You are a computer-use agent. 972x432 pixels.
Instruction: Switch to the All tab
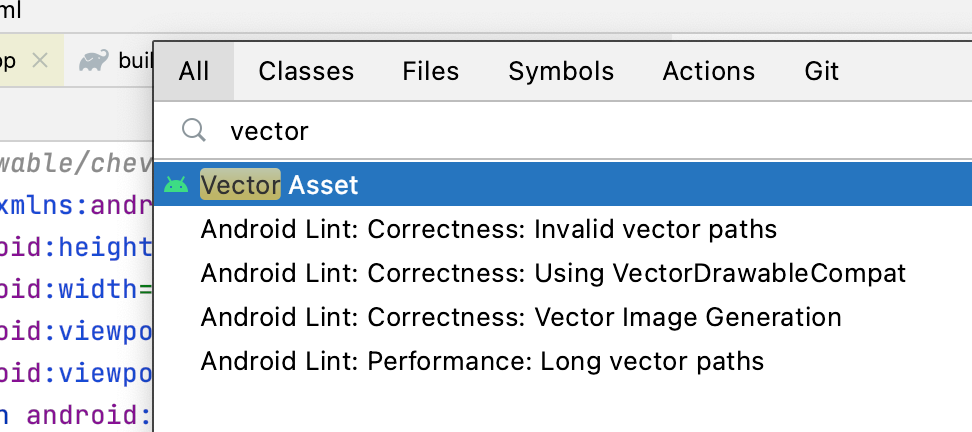(194, 71)
